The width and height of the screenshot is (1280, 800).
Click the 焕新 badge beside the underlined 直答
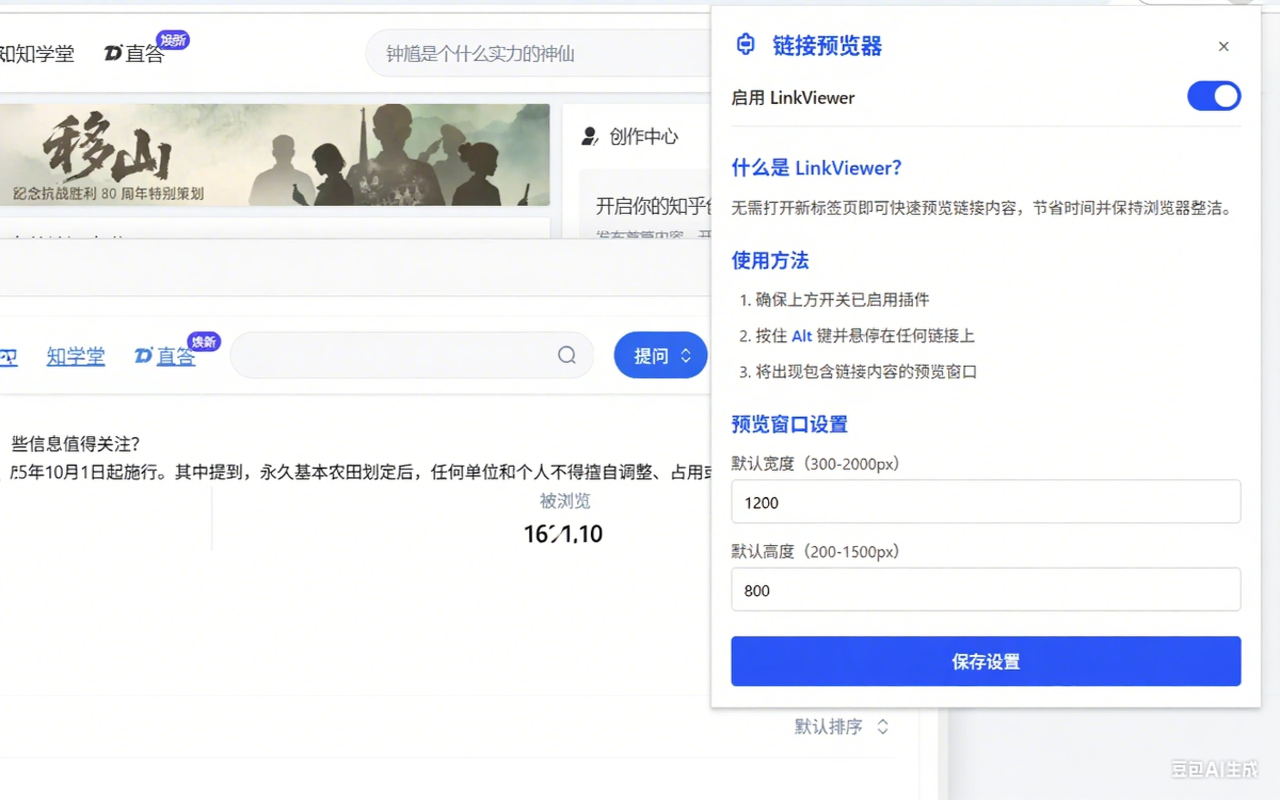click(204, 342)
